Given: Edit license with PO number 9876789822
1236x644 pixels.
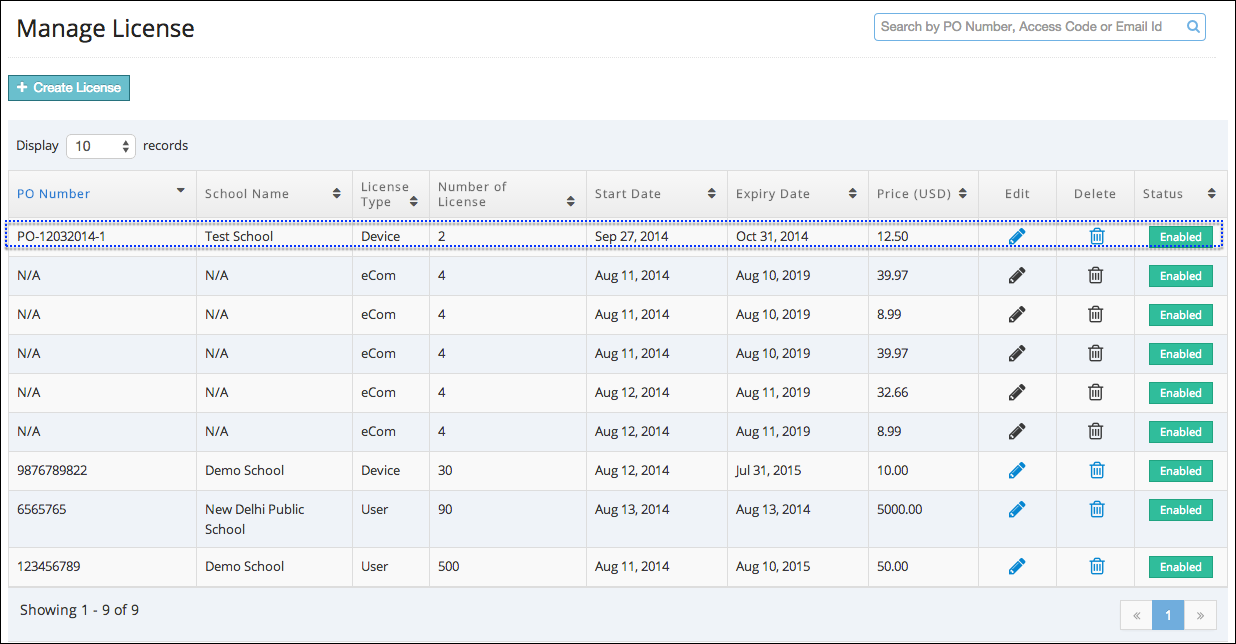Looking at the screenshot, I should click(x=1017, y=470).
